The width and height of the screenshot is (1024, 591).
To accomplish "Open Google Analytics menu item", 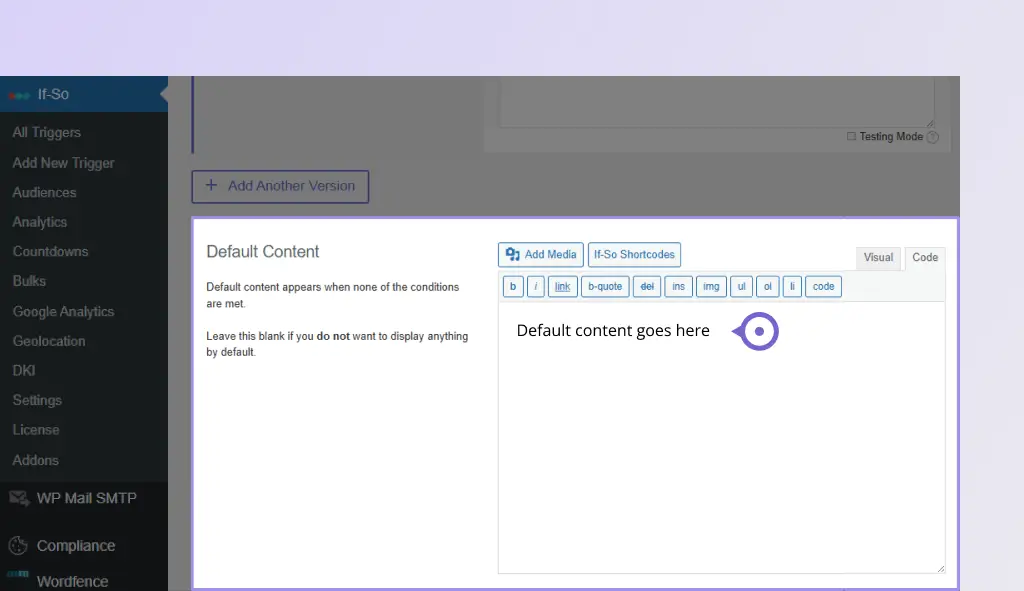I will coord(63,311).
